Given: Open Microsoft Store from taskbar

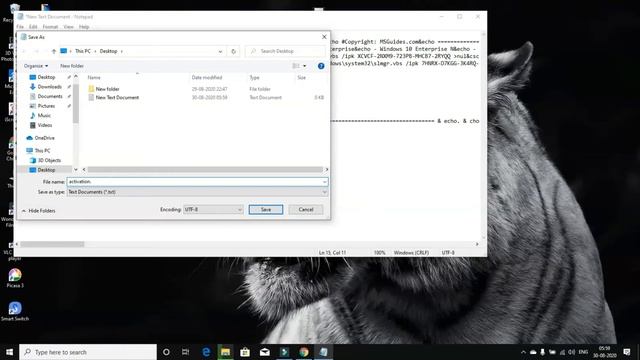Looking at the screenshot, I should (245, 352).
